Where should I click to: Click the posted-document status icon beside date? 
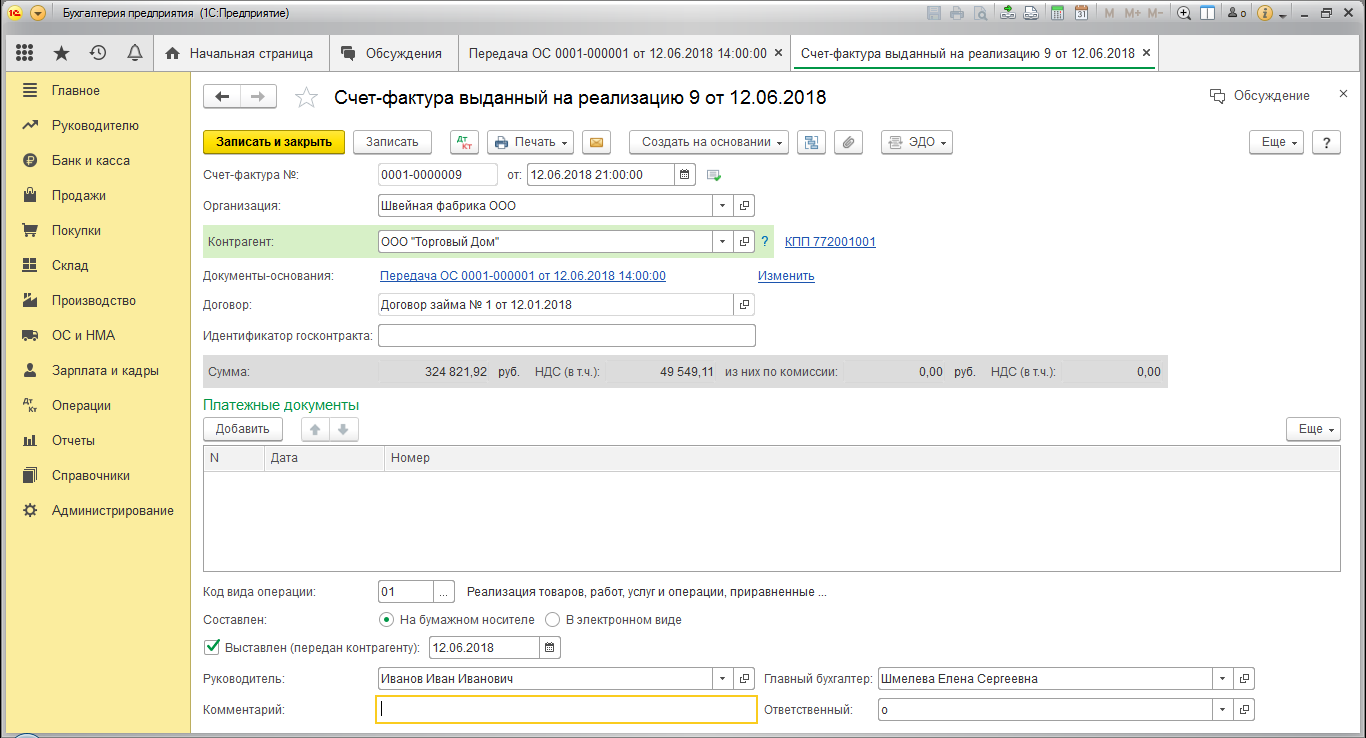coord(714,175)
